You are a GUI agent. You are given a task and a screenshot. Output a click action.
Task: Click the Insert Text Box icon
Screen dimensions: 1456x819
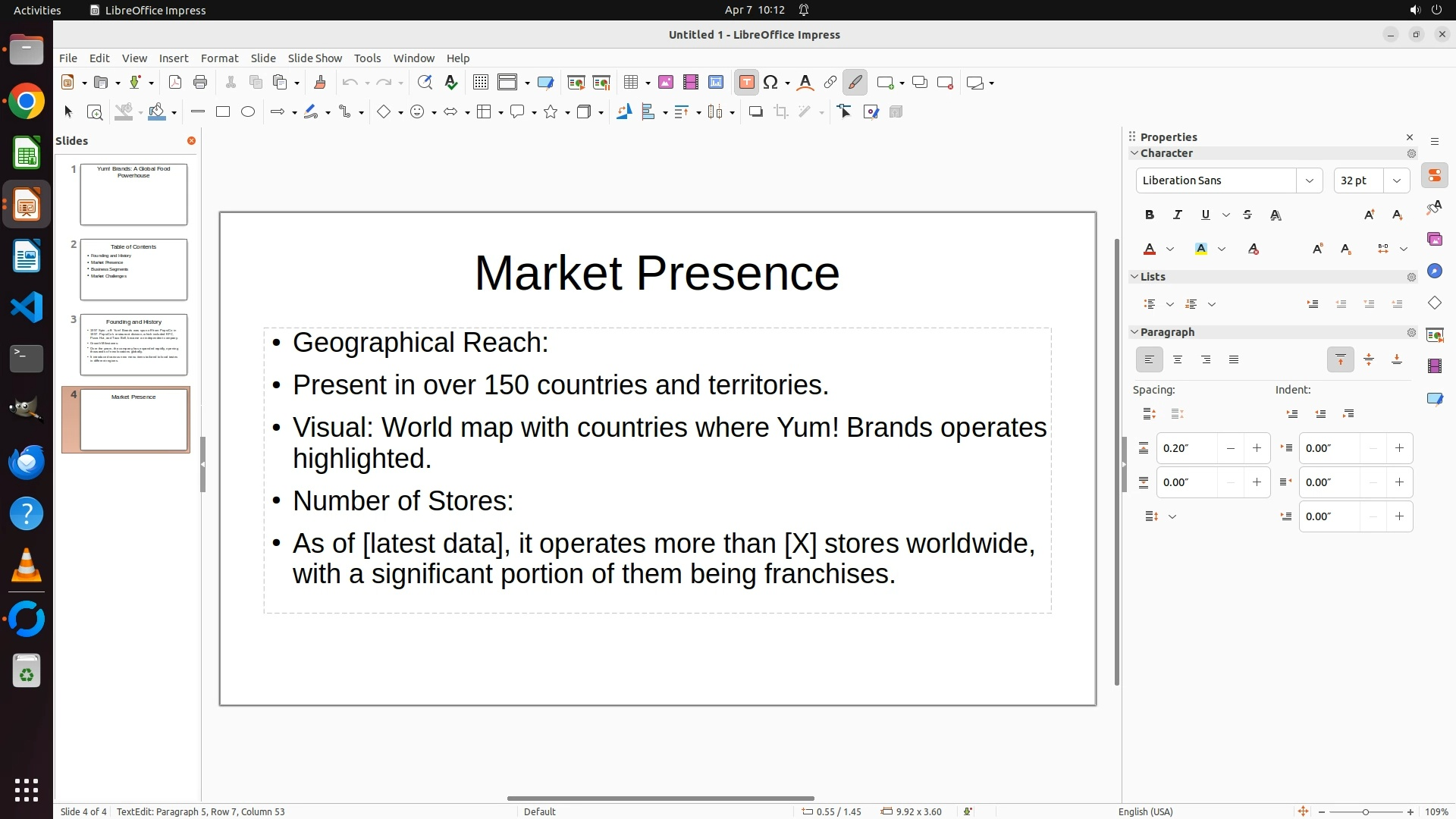pyautogui.click(x=746, y=83)
